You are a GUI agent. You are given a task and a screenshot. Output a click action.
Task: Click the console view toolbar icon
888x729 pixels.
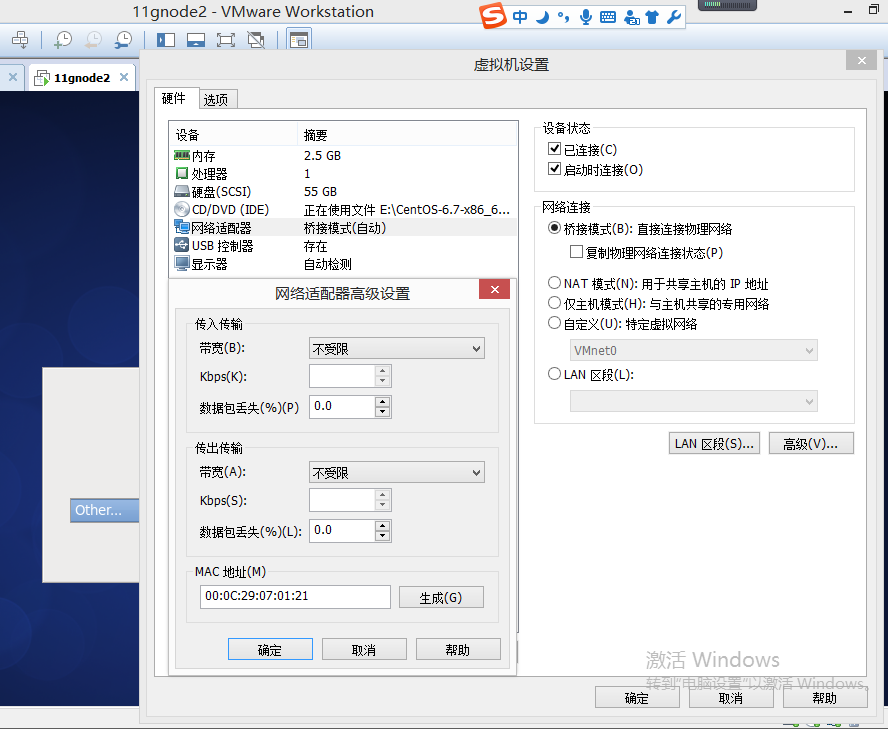(x=298, y=40)
